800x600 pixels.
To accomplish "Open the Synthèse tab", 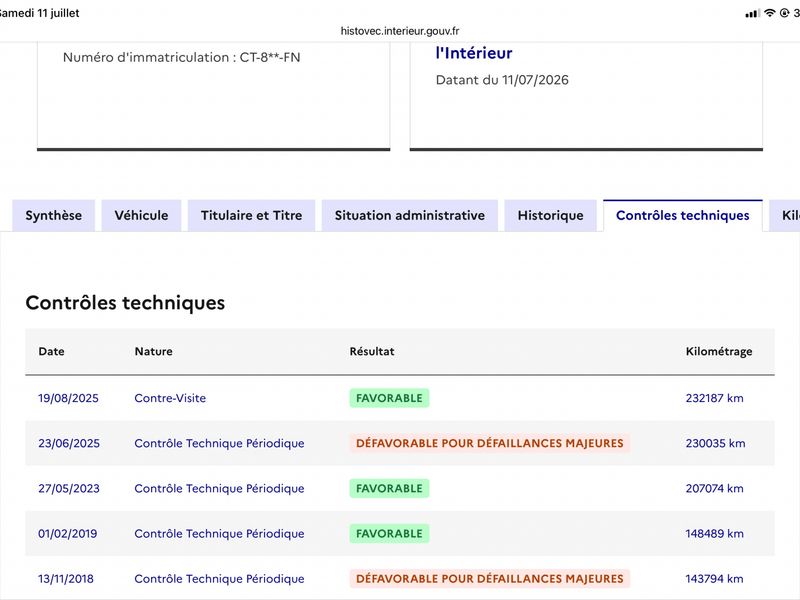I will pyautogui.click(x=54, y=215).
